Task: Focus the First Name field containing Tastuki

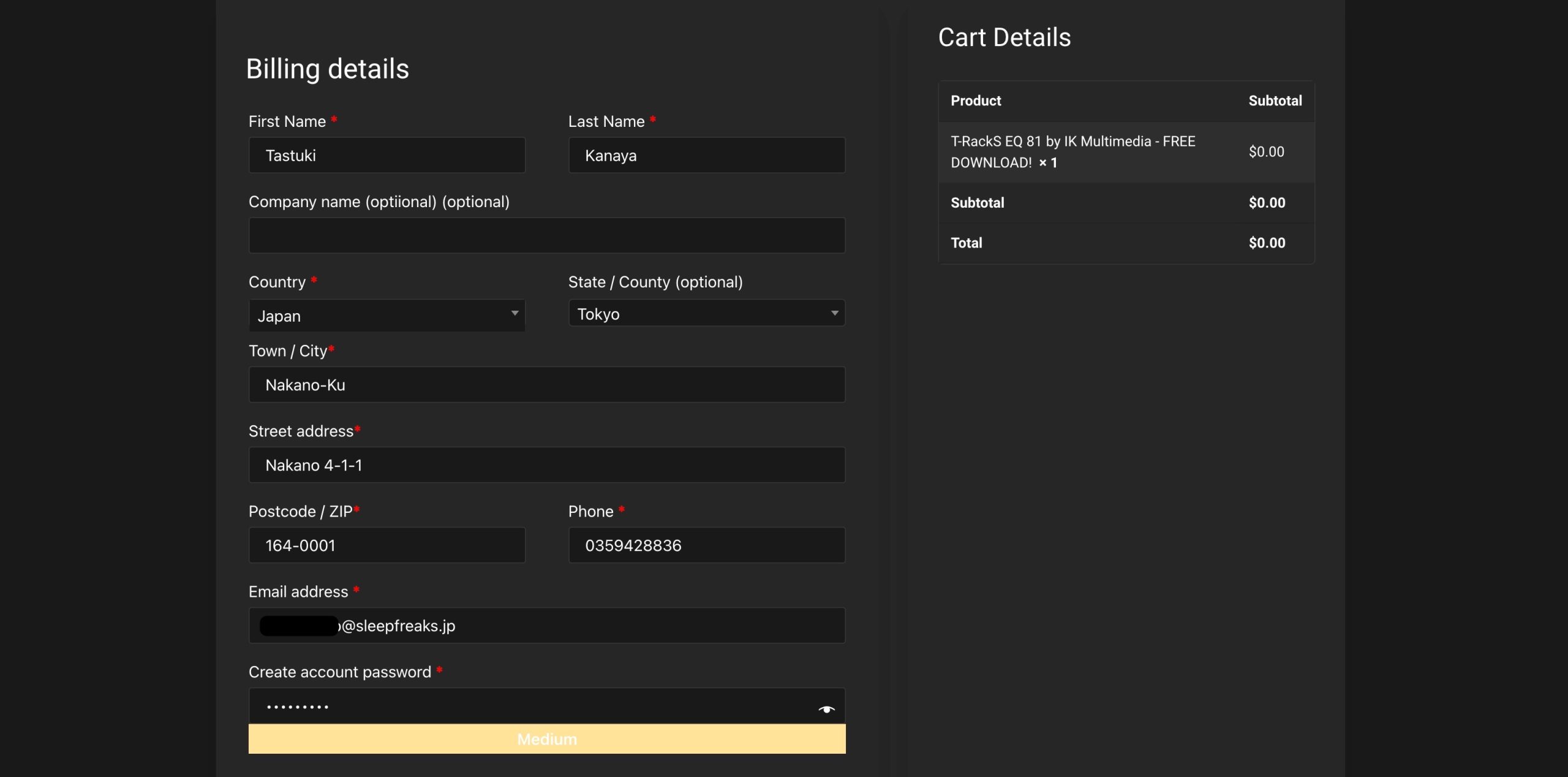Action: [387, 155]
